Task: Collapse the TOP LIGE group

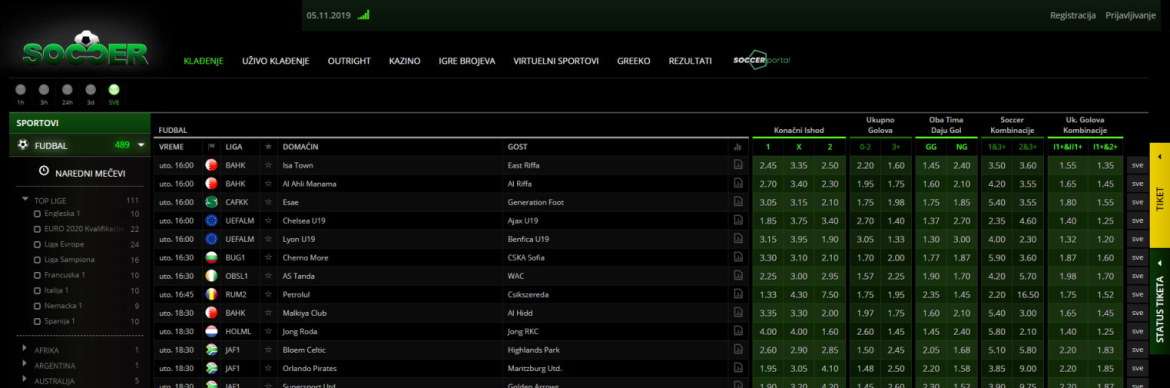Action: coord(25,199)
